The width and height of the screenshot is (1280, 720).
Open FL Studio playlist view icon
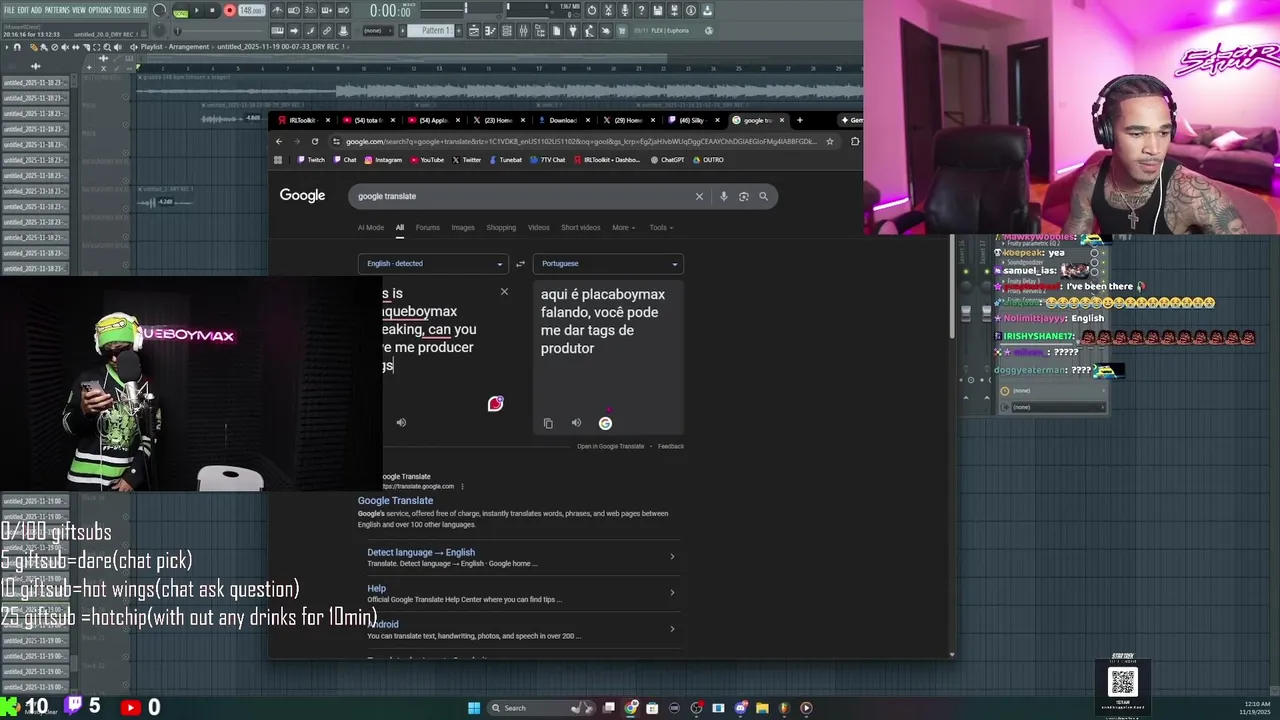click(x=474, y=31)
